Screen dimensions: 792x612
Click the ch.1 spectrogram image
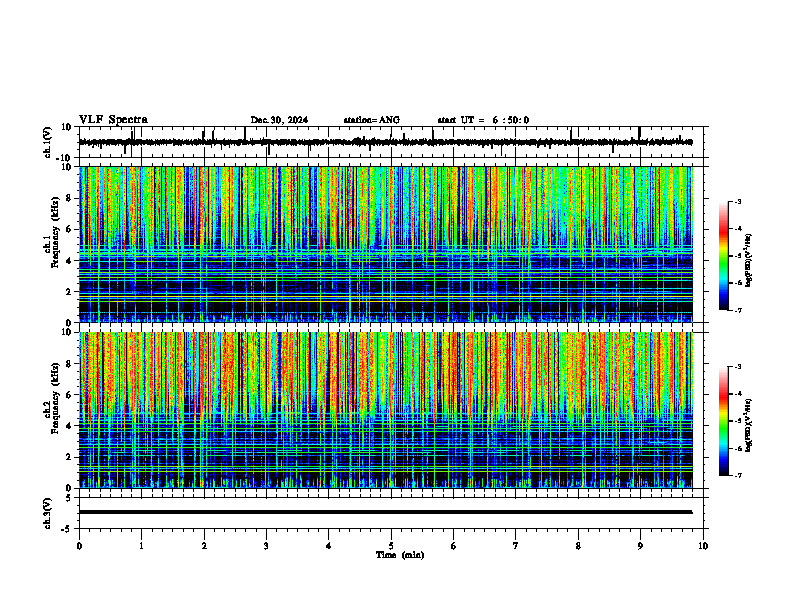point(386,244)
